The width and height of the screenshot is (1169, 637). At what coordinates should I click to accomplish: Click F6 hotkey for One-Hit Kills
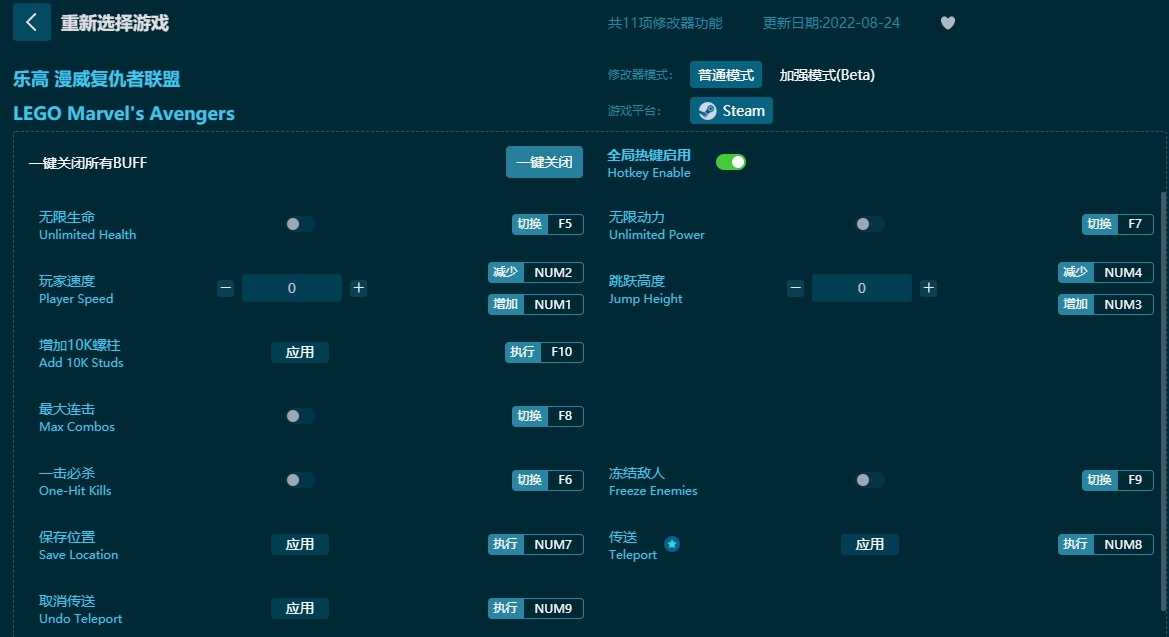tap(547, 480)
